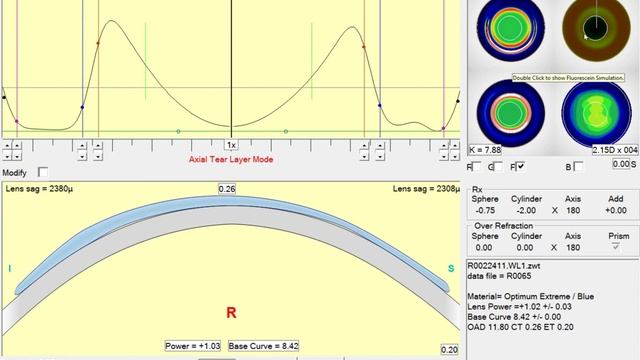Image resolution: width=640 pixels, height=360 pixels.
Task: Click Rx Add value +0.00
Action: coord(616,211)
